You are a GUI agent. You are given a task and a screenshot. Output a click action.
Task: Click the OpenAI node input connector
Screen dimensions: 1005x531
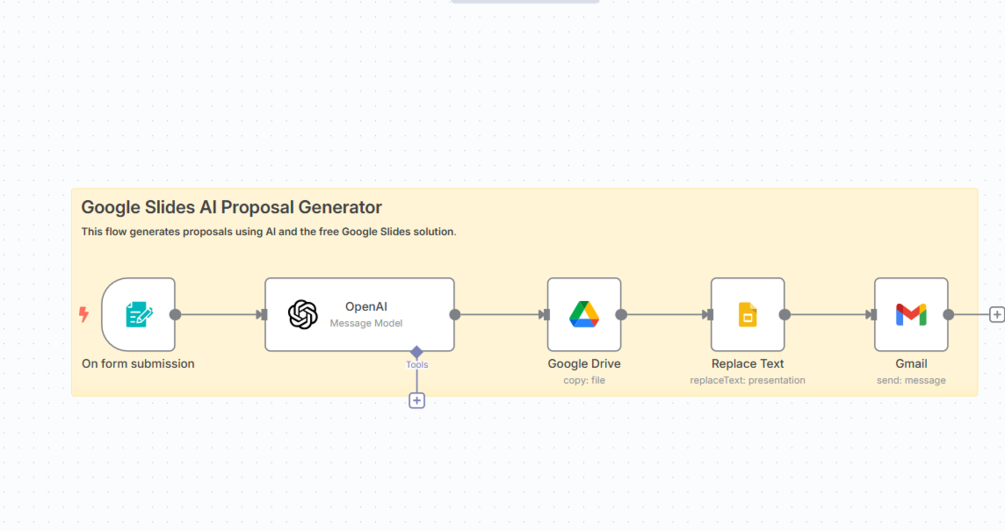pyautogui.click(x=262, y=314)
